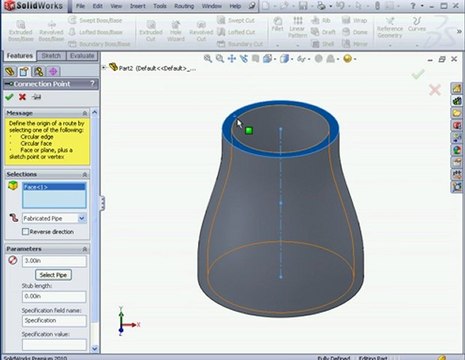Open the Fabricated Pipe route type dropdown
This screenshot has width=465, height=360.
82,218
